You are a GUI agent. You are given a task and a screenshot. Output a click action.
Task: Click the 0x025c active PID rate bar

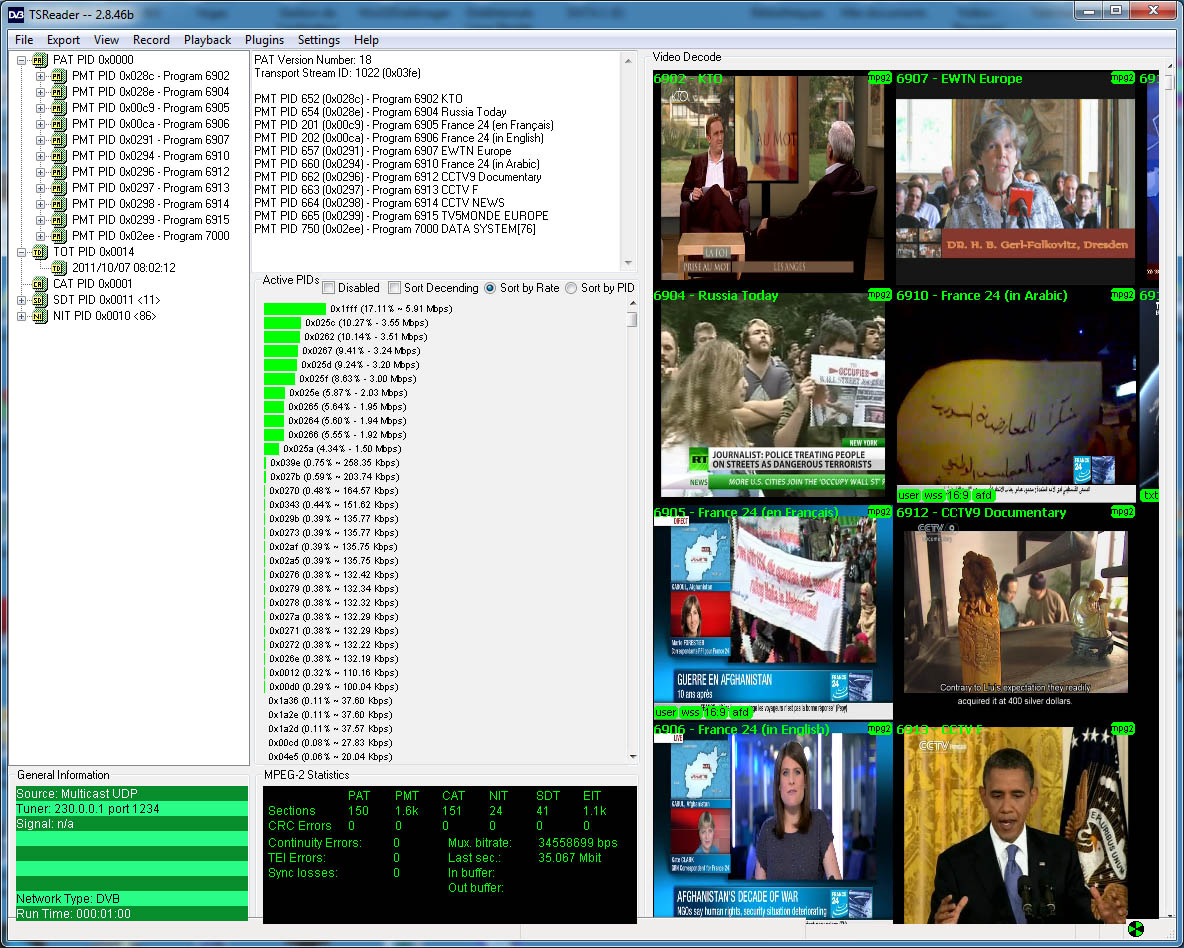(x=282, y=323)
